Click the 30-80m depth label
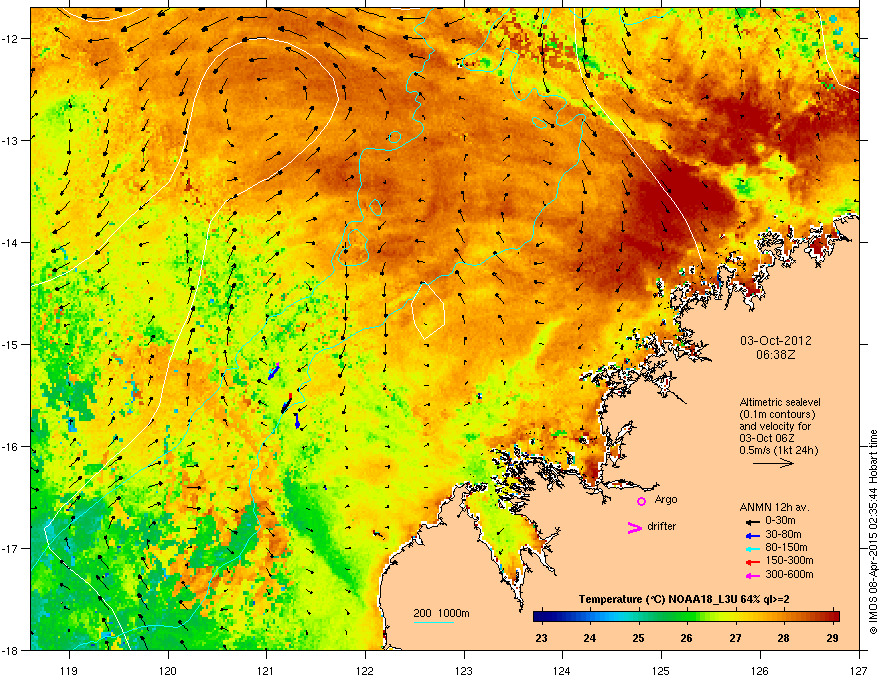This screenshot has width=880, height=680. [783, 534]
